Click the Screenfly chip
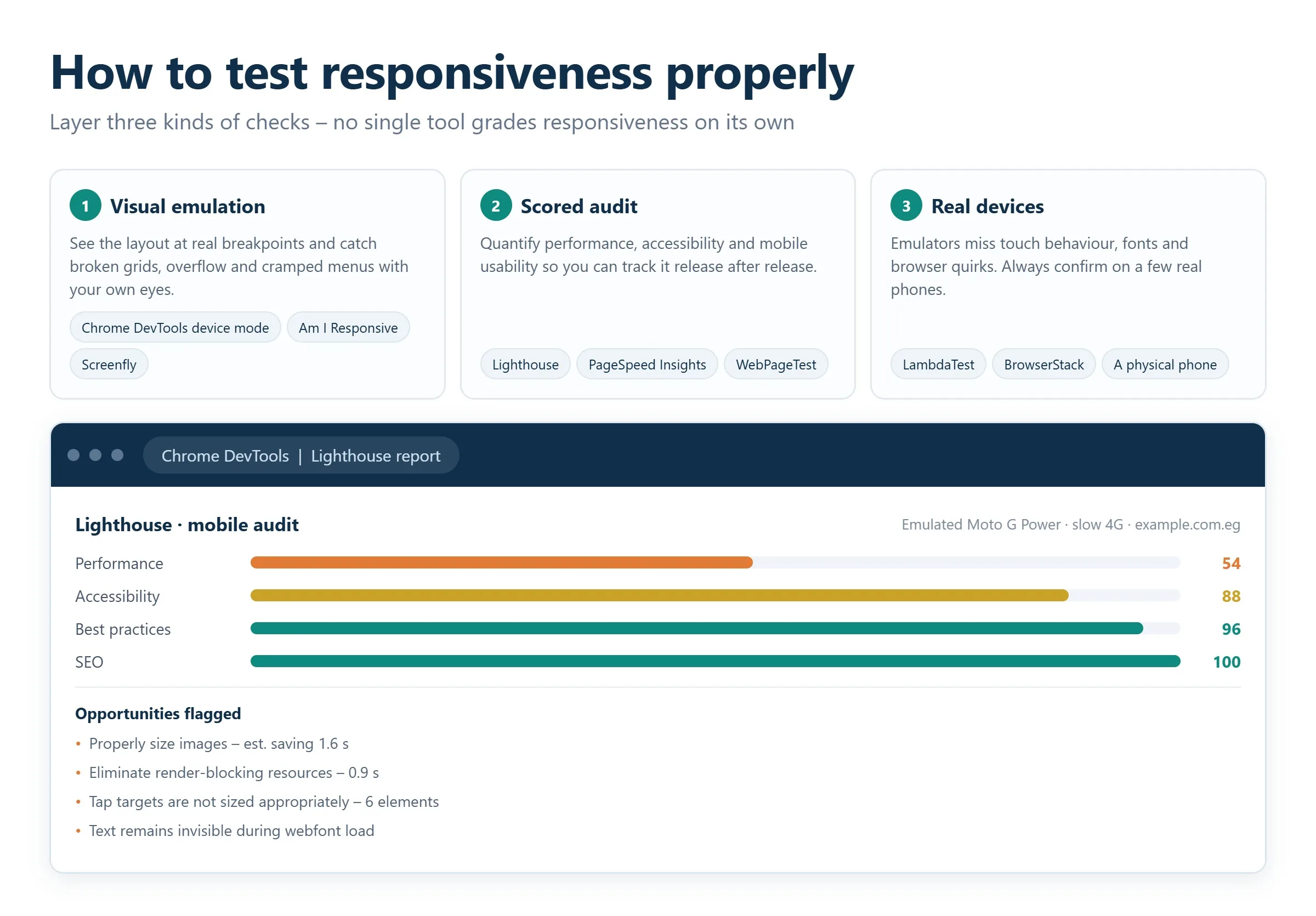The image size is (1316, 916). click(109, 365)
